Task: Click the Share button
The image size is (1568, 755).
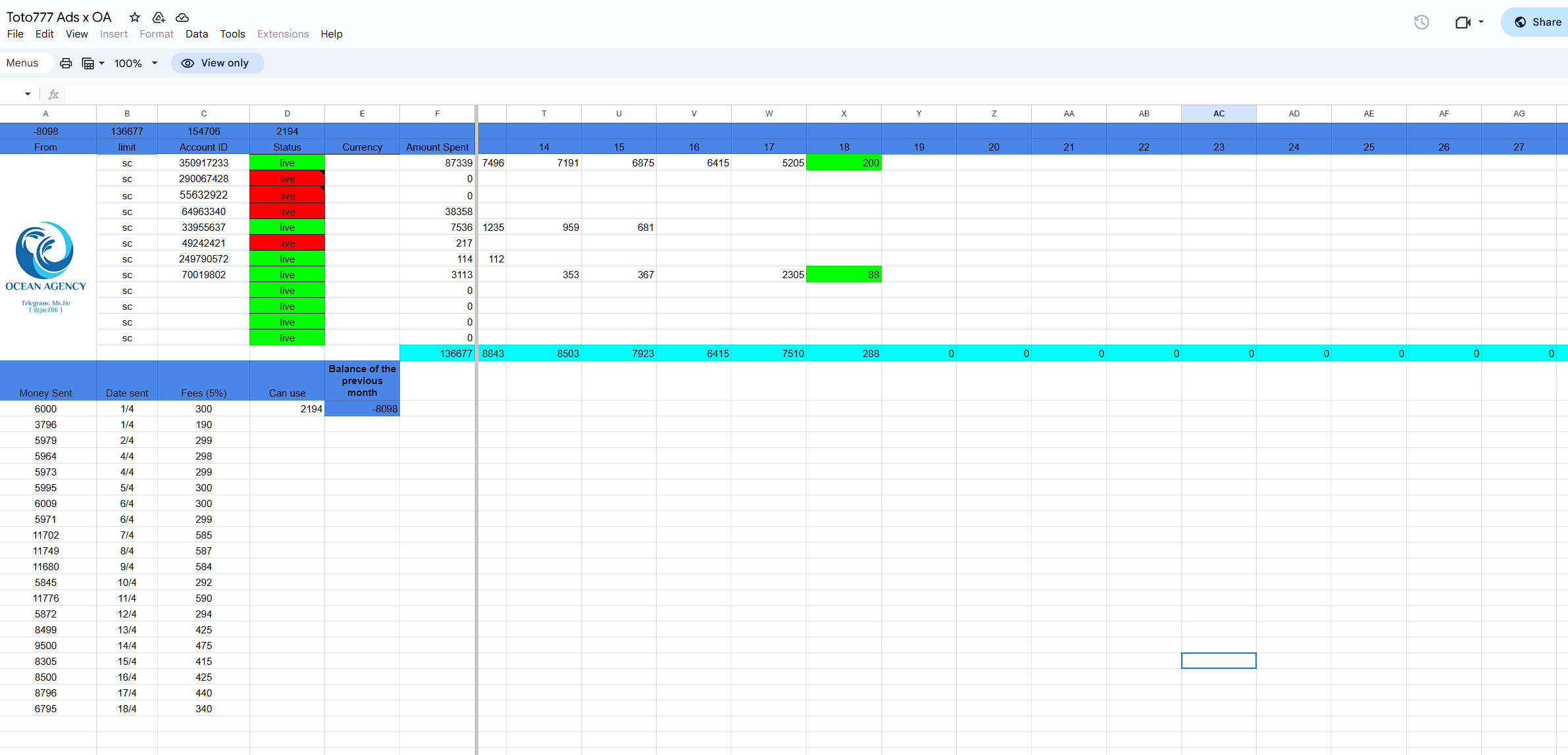Action: point(1538,22)
